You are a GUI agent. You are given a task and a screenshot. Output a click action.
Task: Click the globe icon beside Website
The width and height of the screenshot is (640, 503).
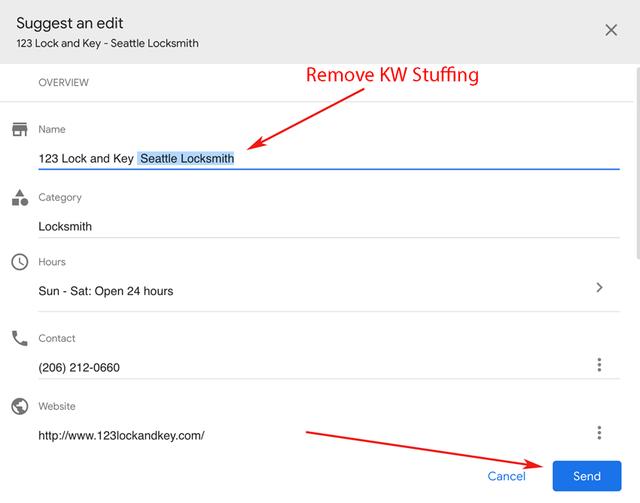pyautogui.click(x=19, y=406)
